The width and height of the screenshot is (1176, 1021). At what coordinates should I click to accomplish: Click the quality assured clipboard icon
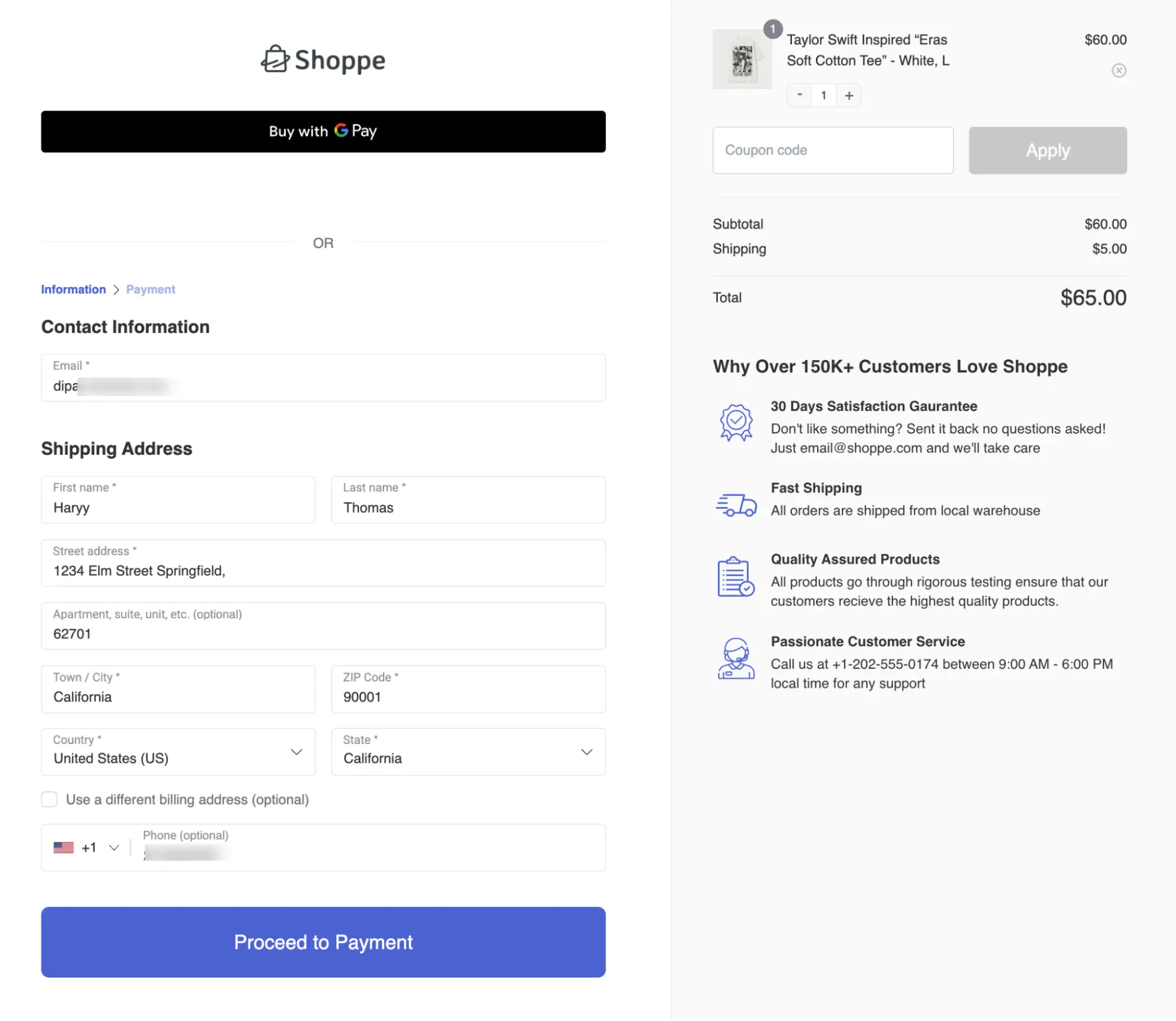[736, 576]
